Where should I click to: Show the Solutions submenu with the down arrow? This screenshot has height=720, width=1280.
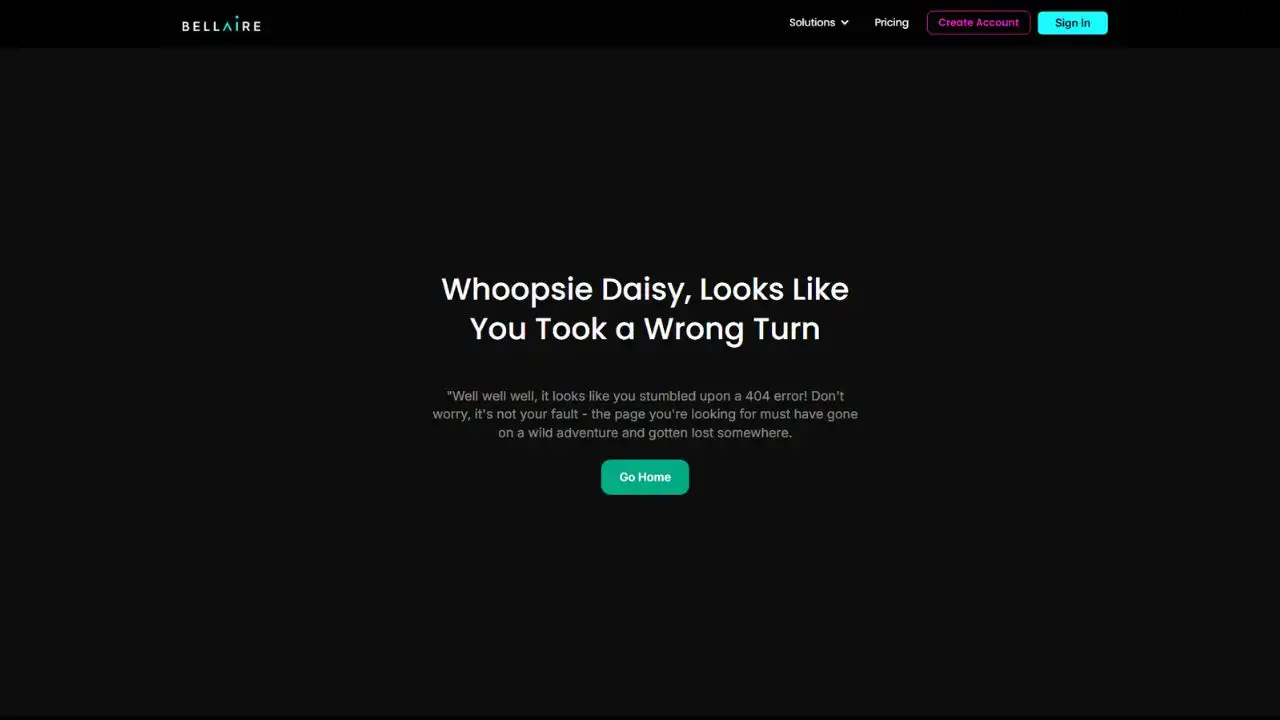coord(845,23)
